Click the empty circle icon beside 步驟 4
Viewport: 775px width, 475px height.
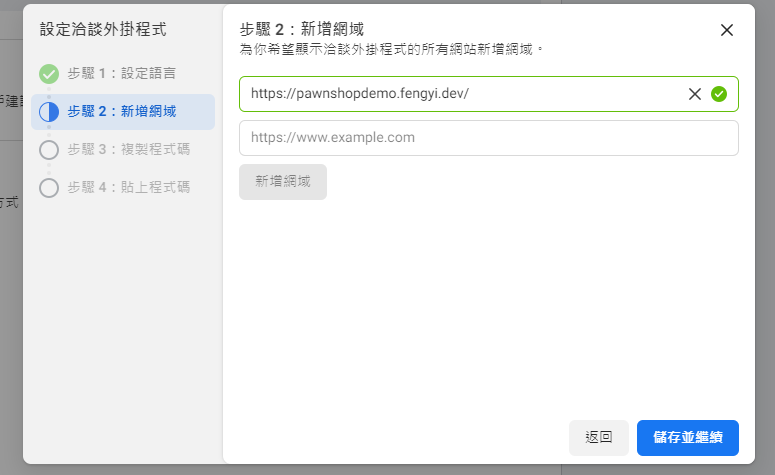tap(49, 188)
